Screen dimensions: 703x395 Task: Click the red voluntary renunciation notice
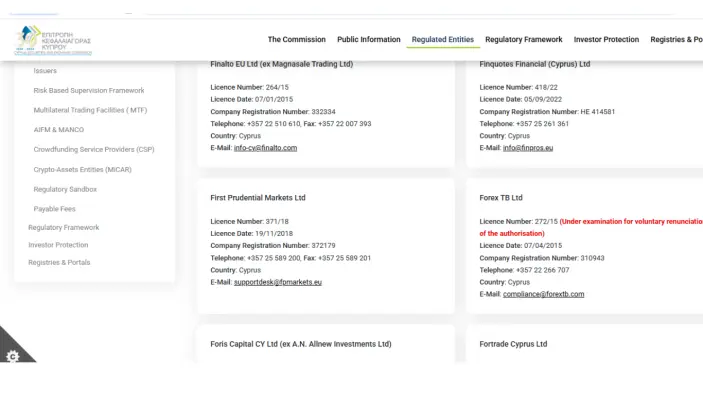point(591,228)
